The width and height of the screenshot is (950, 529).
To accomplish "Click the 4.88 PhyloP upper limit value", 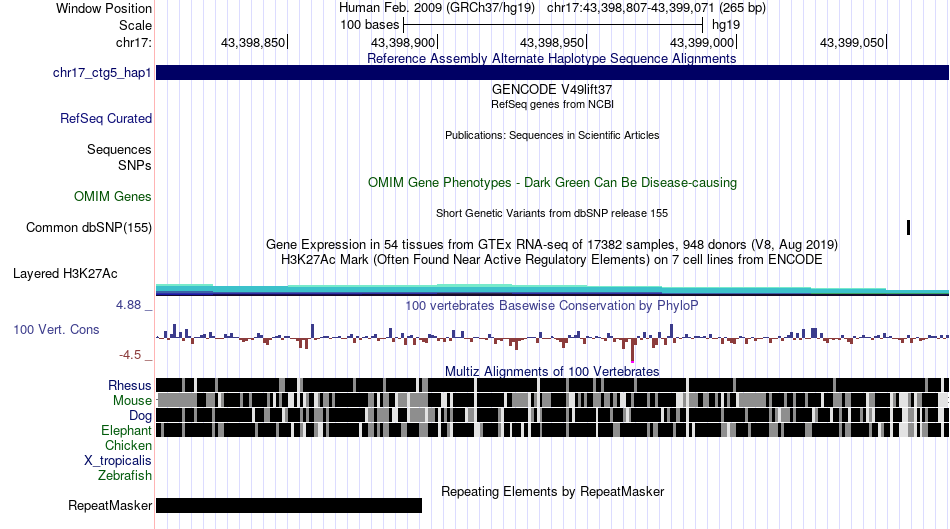I will pos(128,305).
